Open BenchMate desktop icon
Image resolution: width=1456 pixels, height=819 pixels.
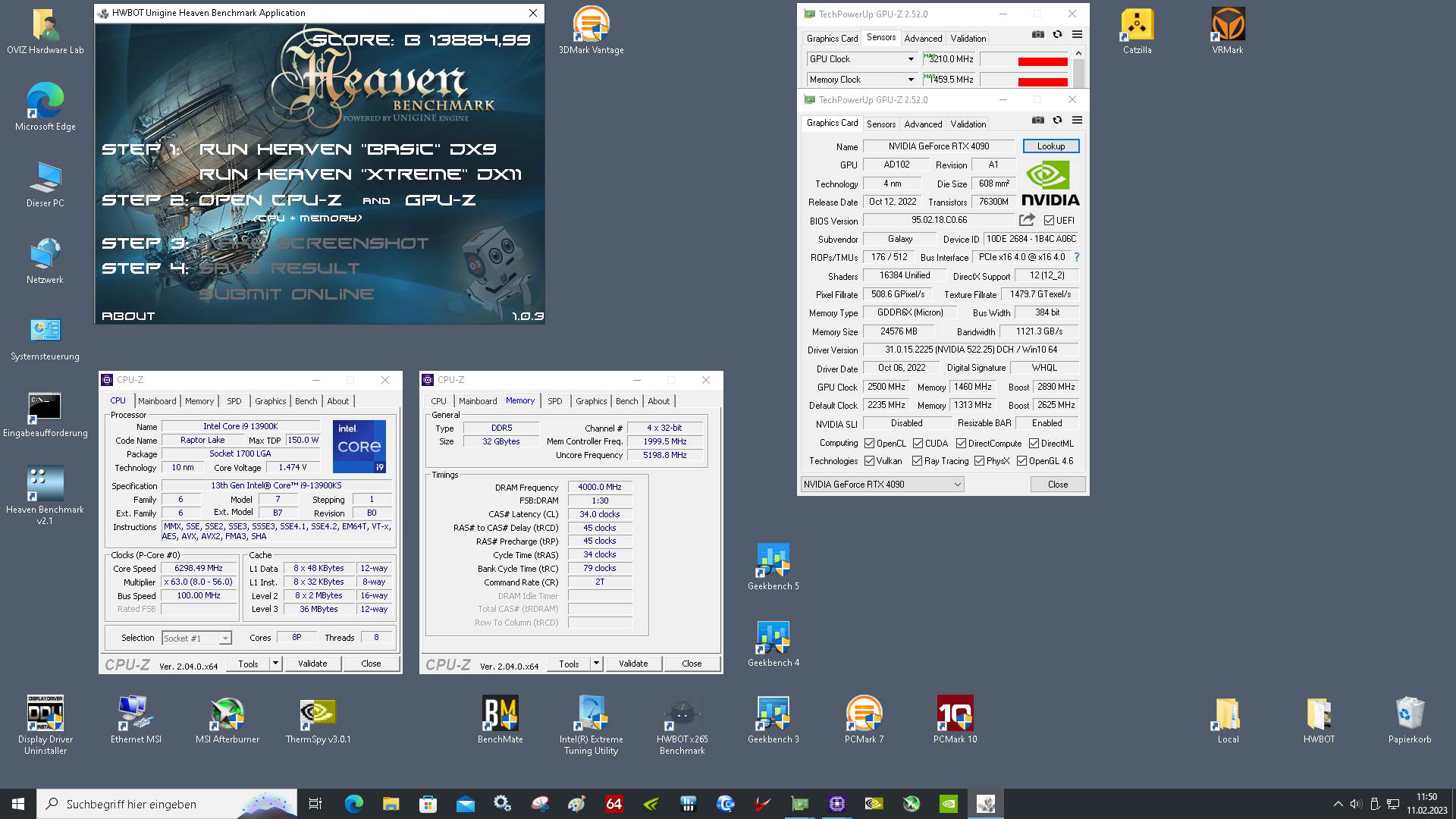[500, 720]
